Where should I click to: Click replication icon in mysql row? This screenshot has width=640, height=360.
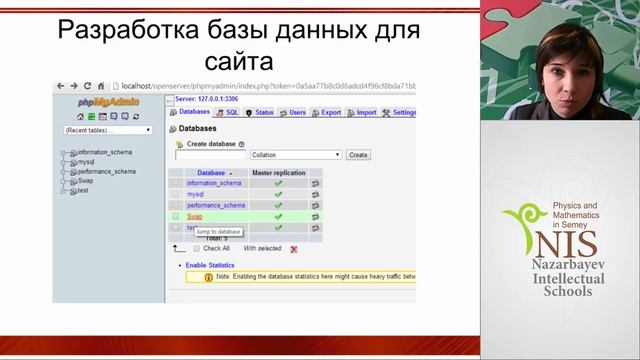[316, 195]
